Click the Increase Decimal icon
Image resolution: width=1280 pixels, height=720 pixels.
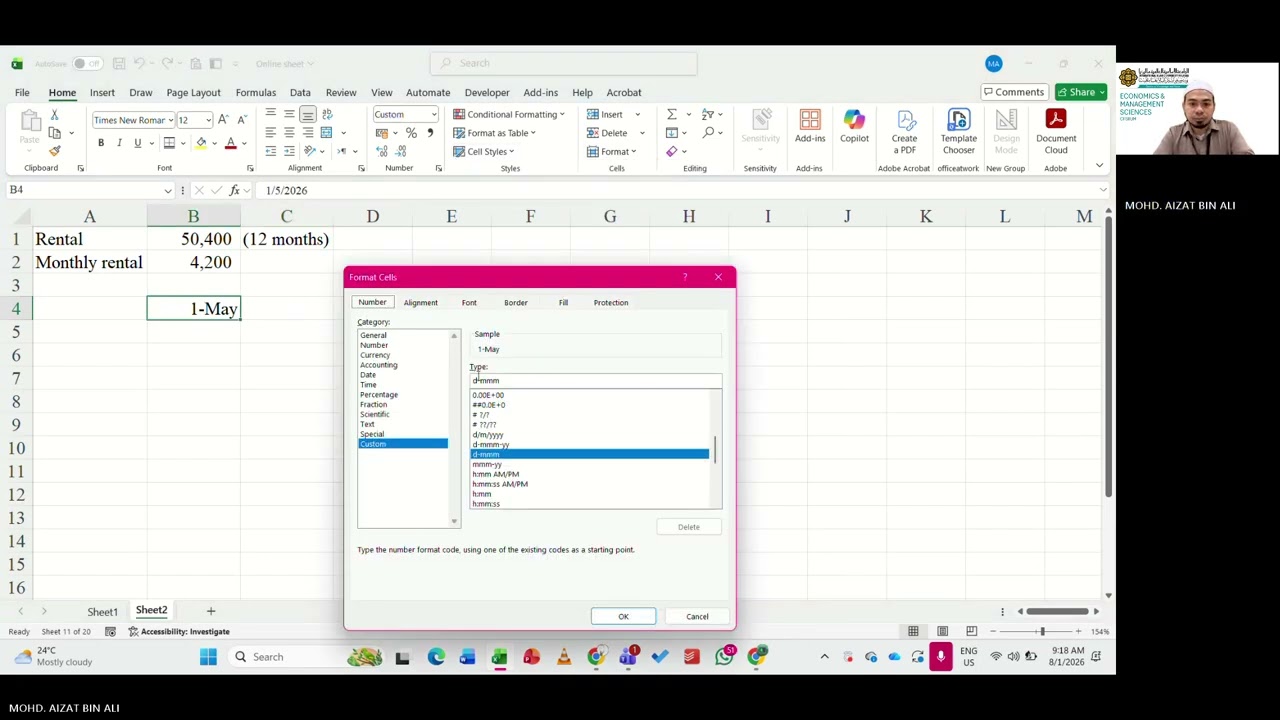tap(382, 151)
